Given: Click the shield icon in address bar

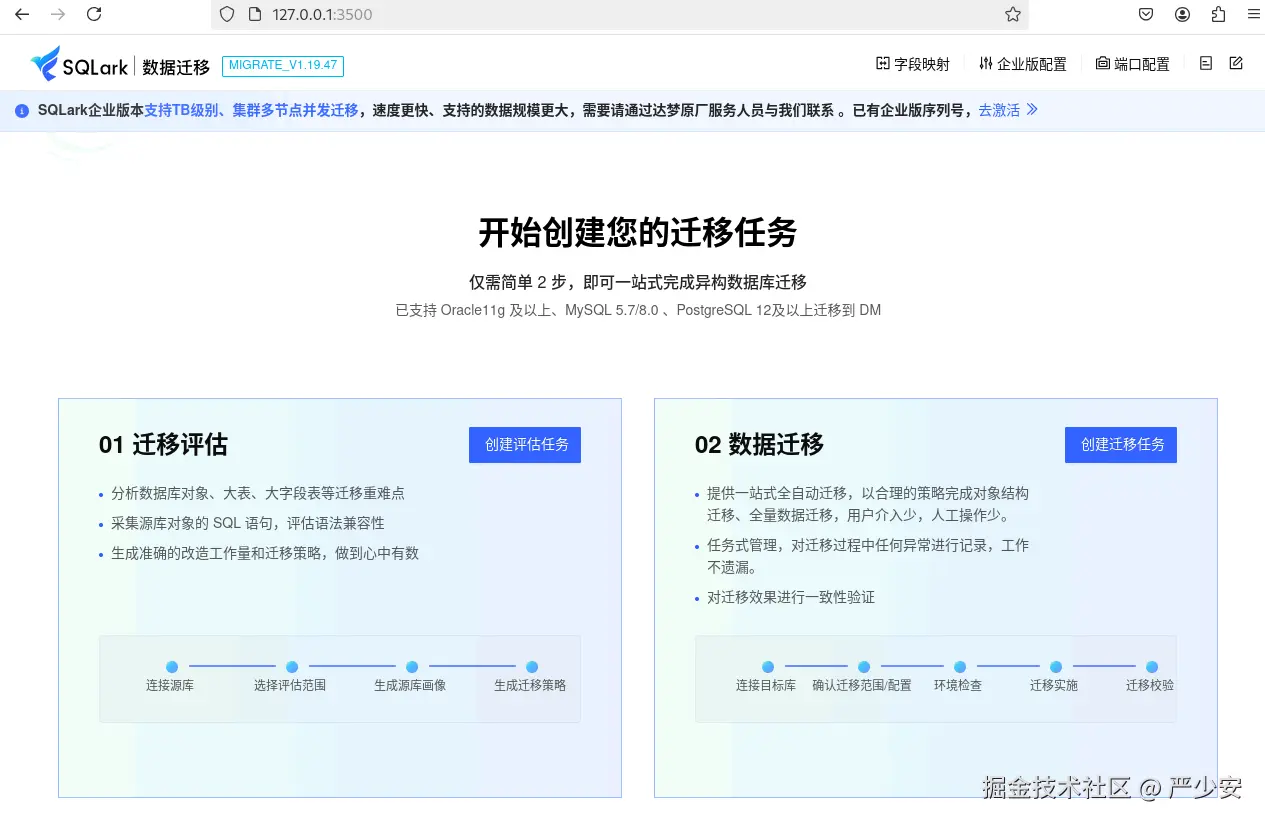Looking at the screenshot, I should click(x=227, y=14).
